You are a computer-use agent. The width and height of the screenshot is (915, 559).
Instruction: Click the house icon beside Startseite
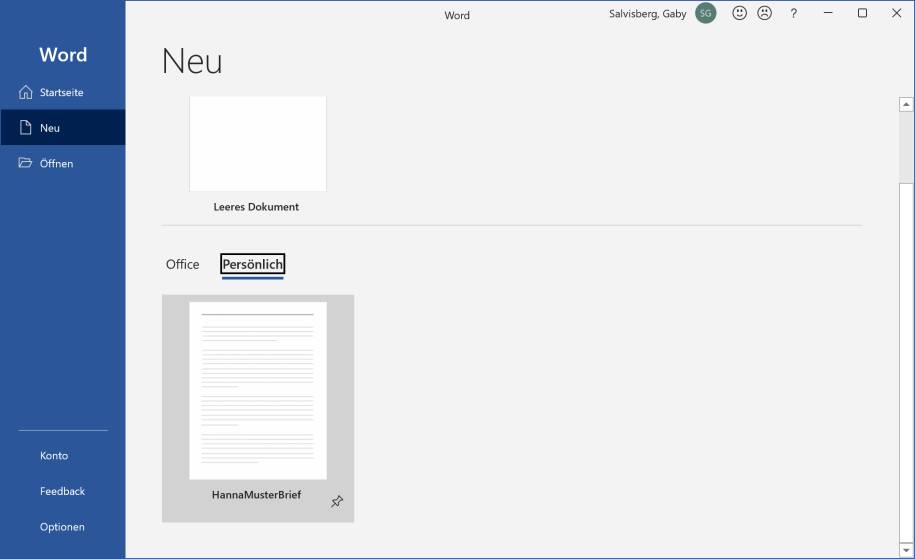click(x=26, y=92)
